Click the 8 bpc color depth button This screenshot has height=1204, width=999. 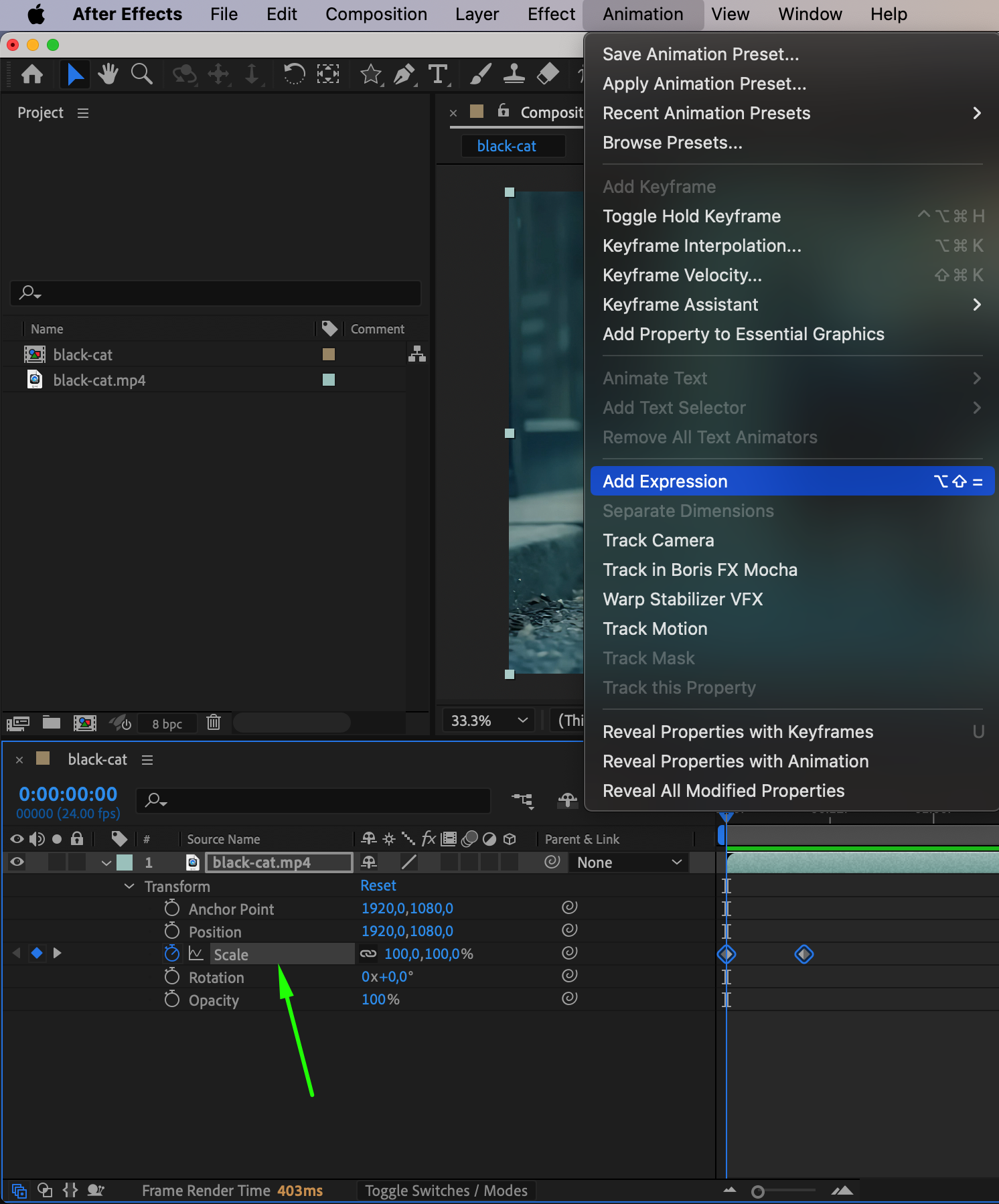click(167, 723)
